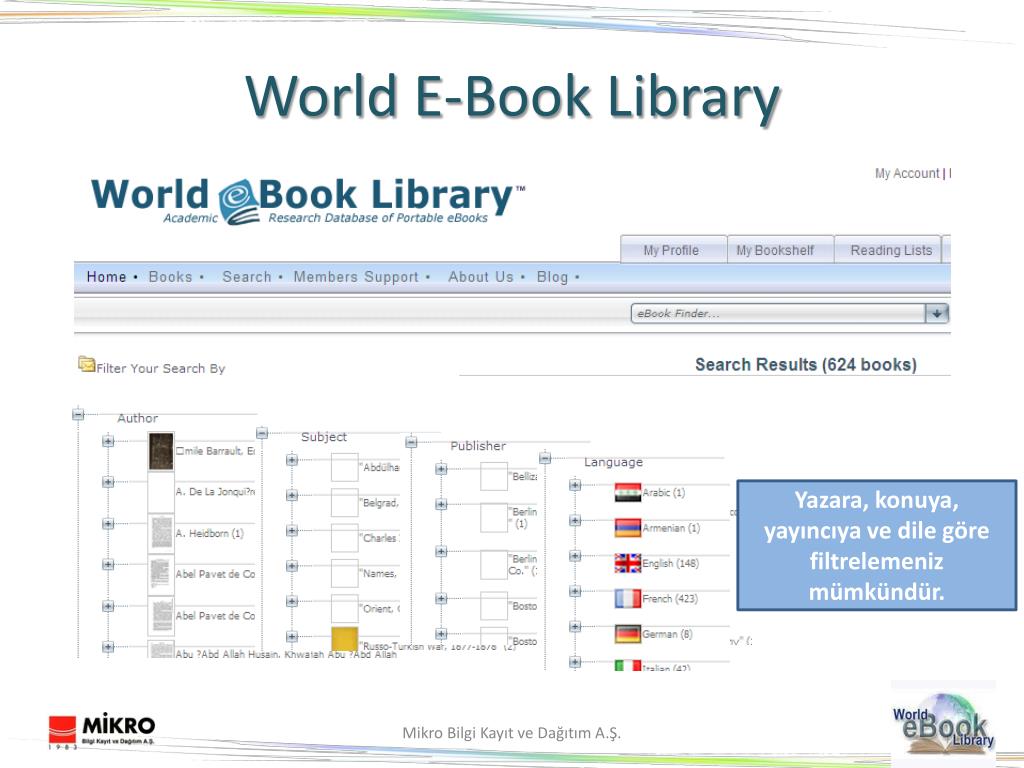This screenshot has width=1024, height=768.
Task: Expand the Abdülha subject node
Action: point(292,460)
